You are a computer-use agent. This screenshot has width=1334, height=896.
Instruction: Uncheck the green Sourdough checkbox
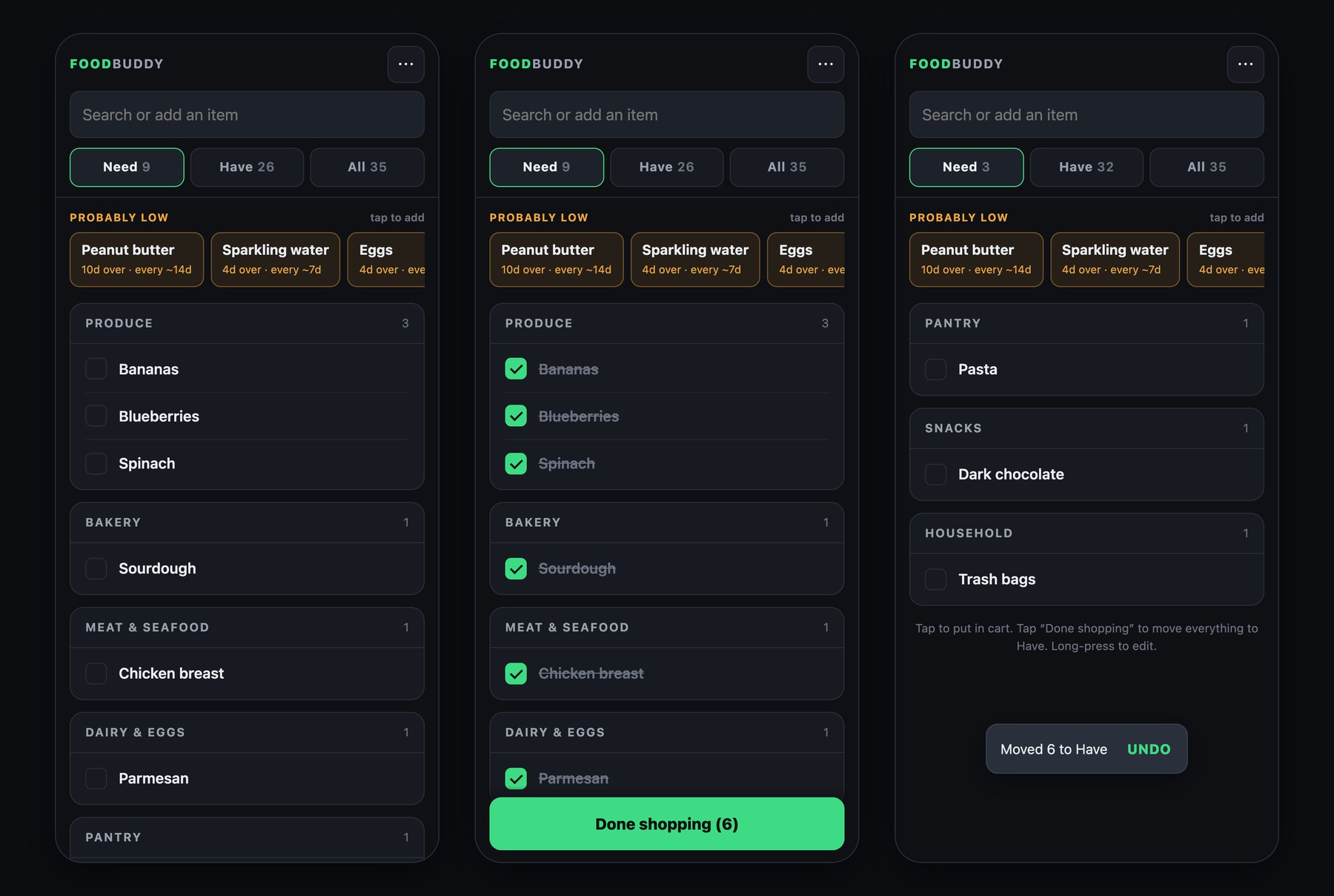tap(516, 568)
